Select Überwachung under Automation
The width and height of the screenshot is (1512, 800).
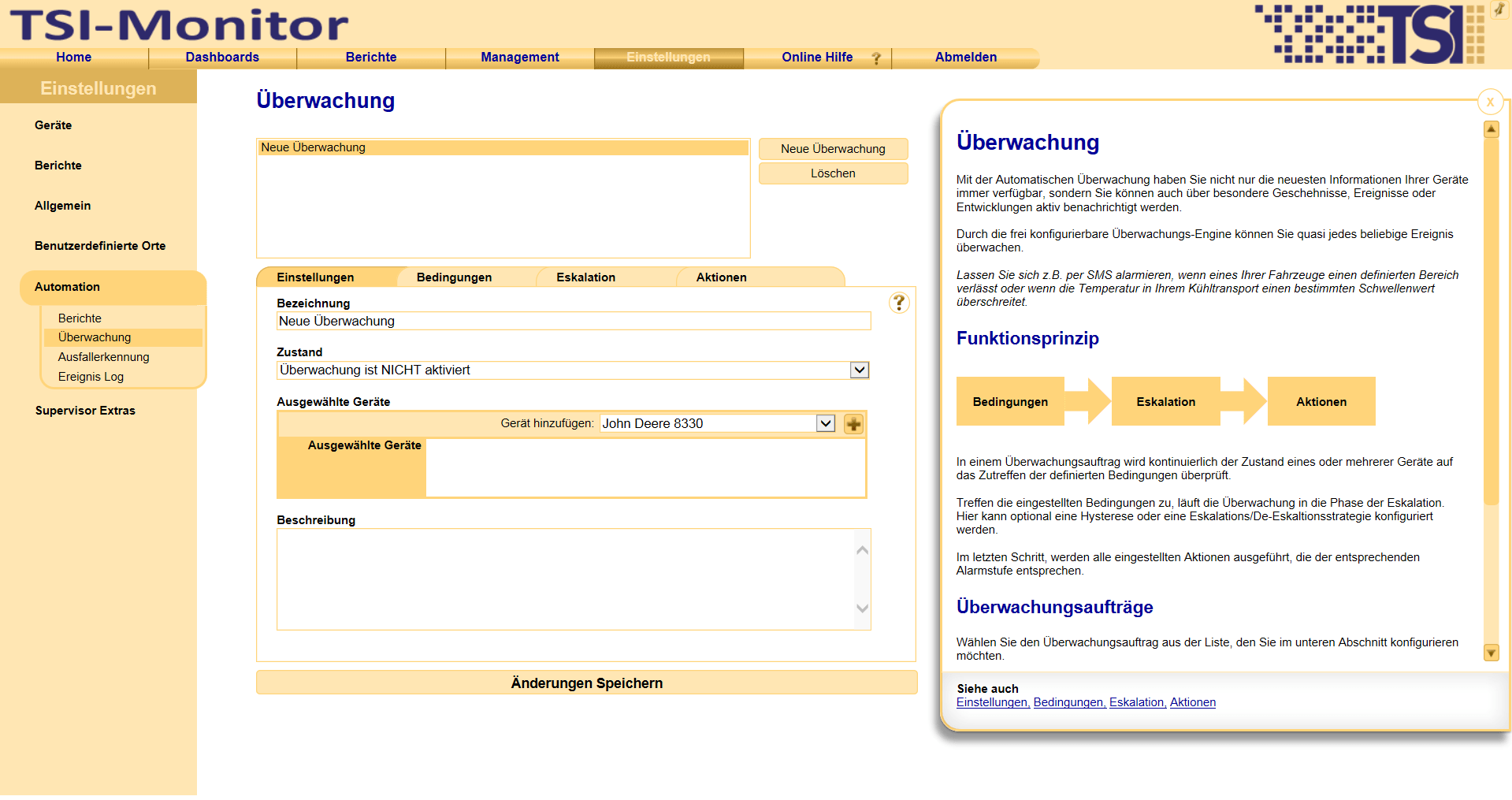pos(122,337)
